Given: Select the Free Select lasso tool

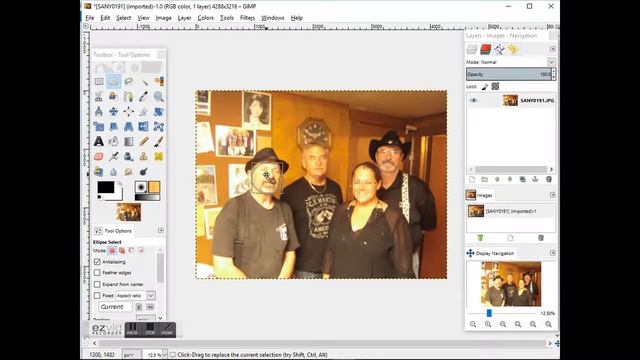Looking at the screenshot, I should [129, 81].
